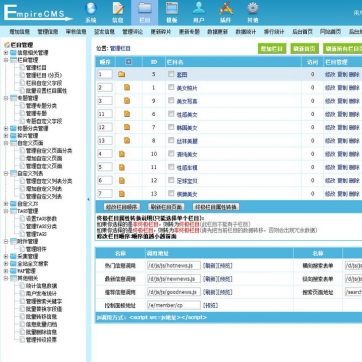Click the 修改栏目顺序 button below the table
The height and width of the screenshot is (362, 362).
(x=122, y=207)
